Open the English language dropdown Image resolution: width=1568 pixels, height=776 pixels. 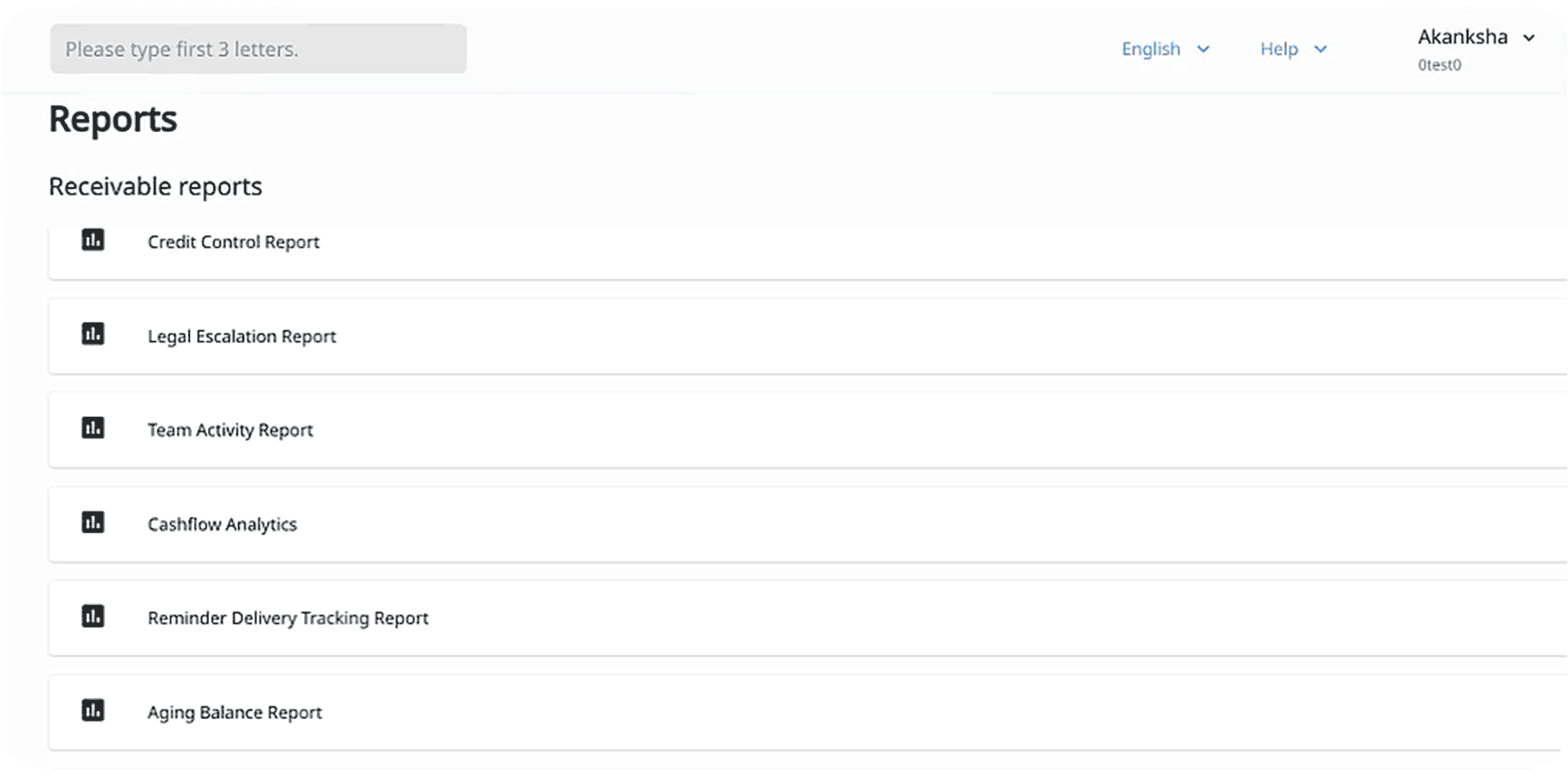click(x=1151, y=49)
